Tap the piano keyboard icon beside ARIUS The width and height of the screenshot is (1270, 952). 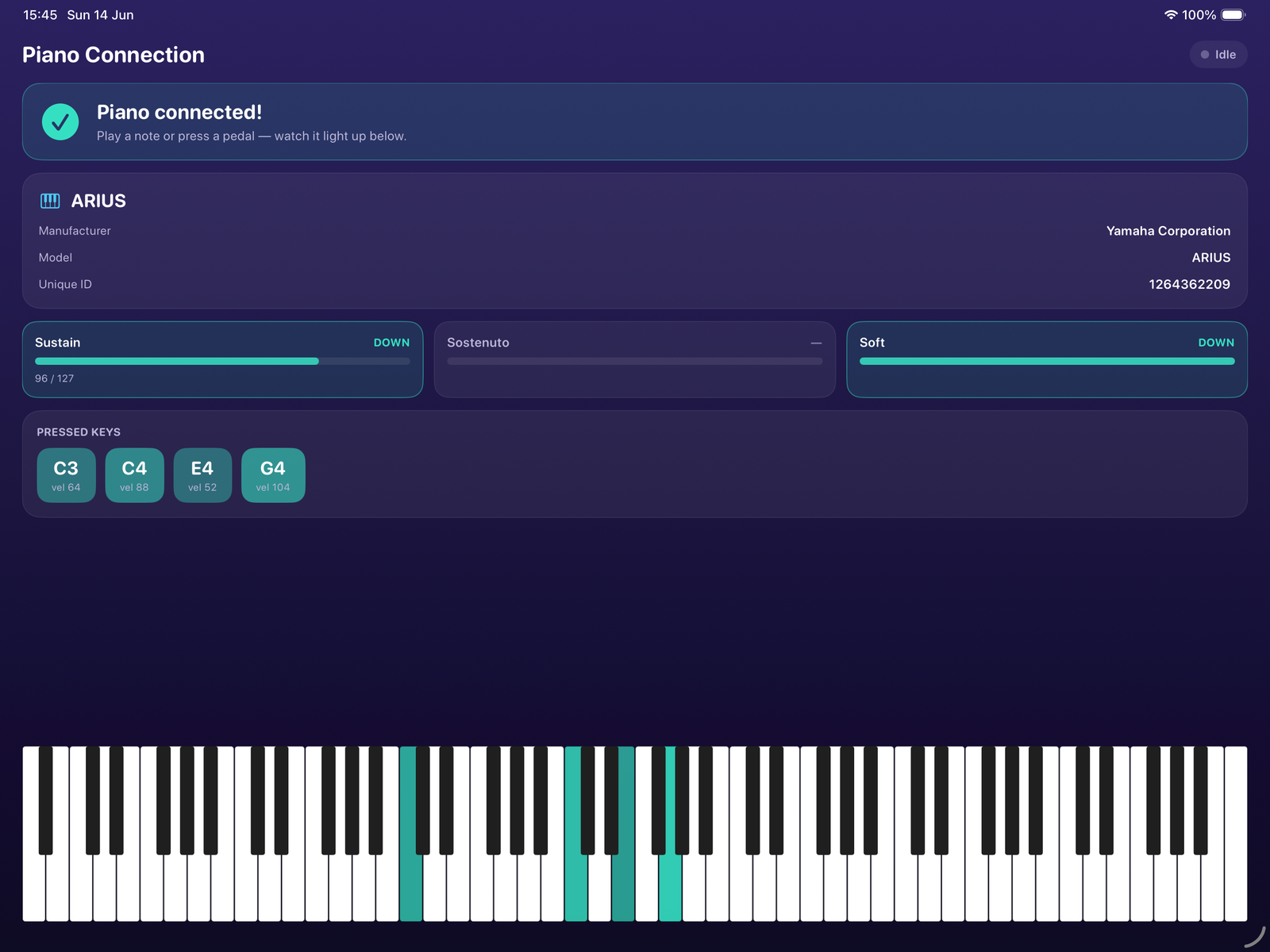(x=50, y=201)
